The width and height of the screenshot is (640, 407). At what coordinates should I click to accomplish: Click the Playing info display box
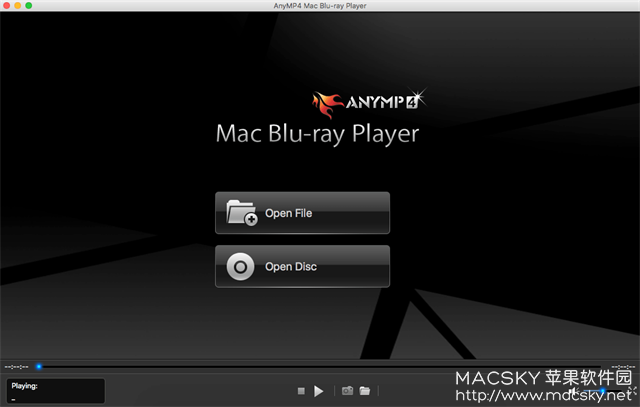(x=56, y=391)
